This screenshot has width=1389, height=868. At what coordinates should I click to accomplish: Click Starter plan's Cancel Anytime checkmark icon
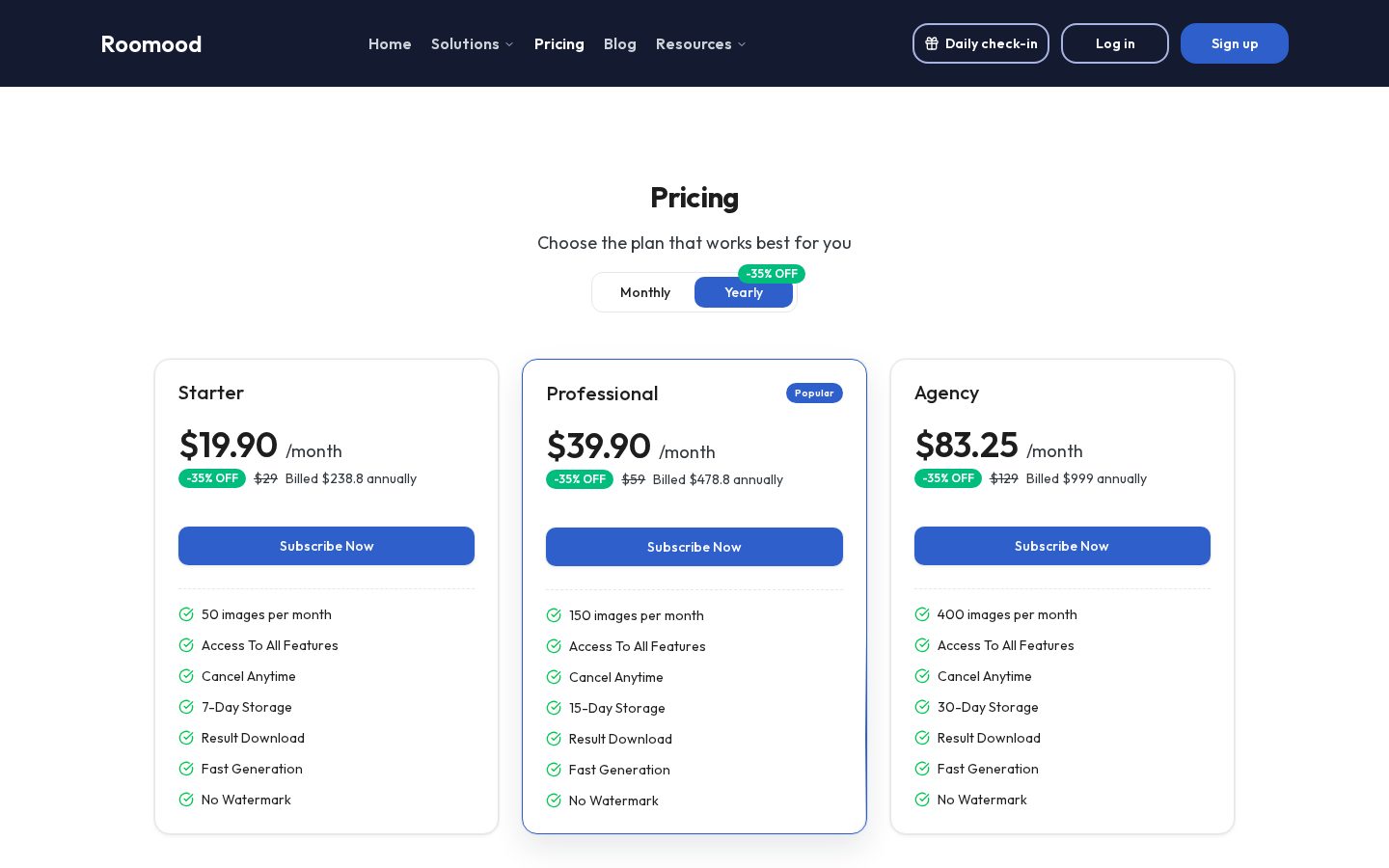pyautogui.click(x=186, y=676)
